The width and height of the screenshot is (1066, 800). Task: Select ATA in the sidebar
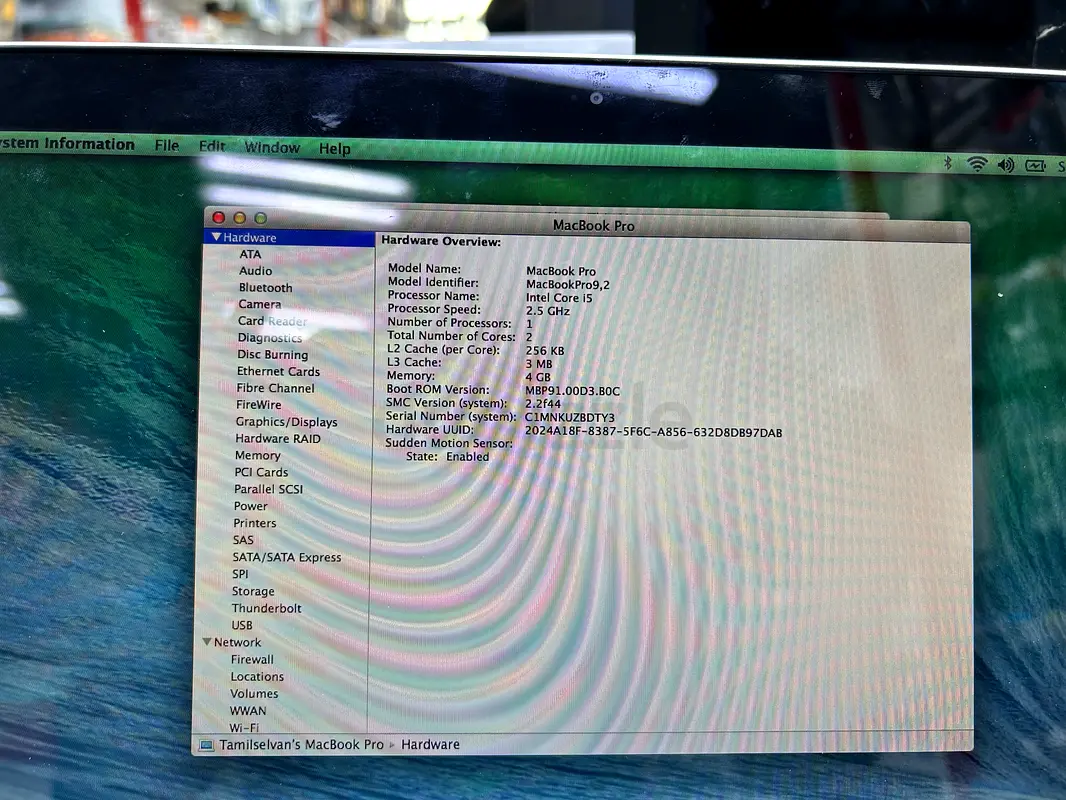click(x=250, y=254)
